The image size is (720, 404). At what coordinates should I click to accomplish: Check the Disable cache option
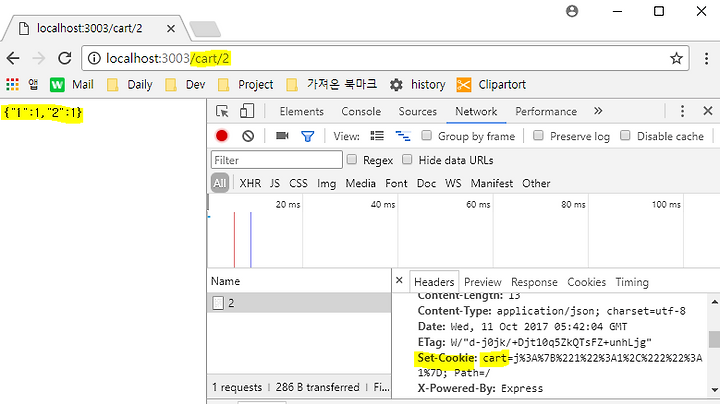[625, 135]
